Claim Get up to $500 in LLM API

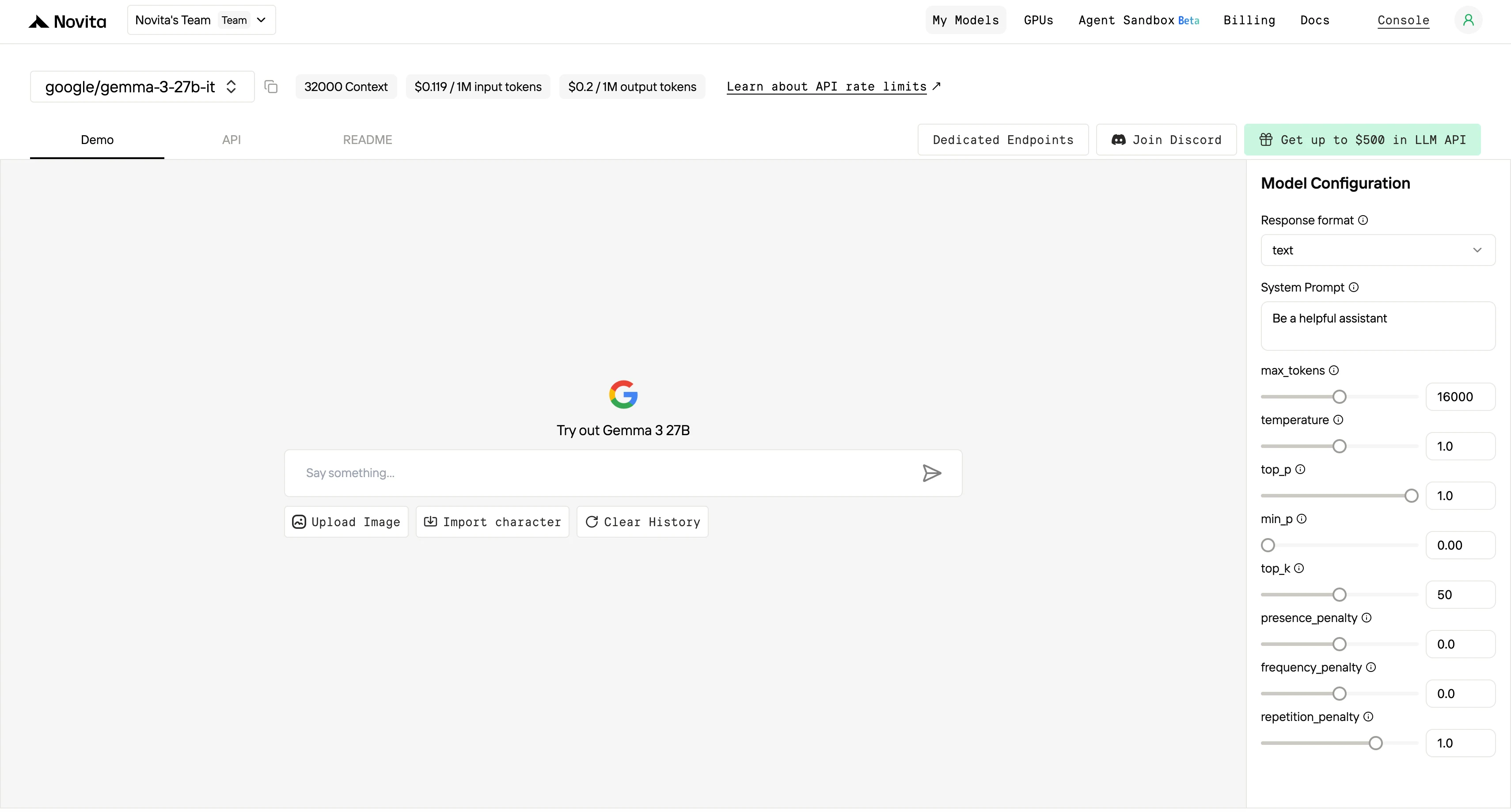click(1362, 140)
